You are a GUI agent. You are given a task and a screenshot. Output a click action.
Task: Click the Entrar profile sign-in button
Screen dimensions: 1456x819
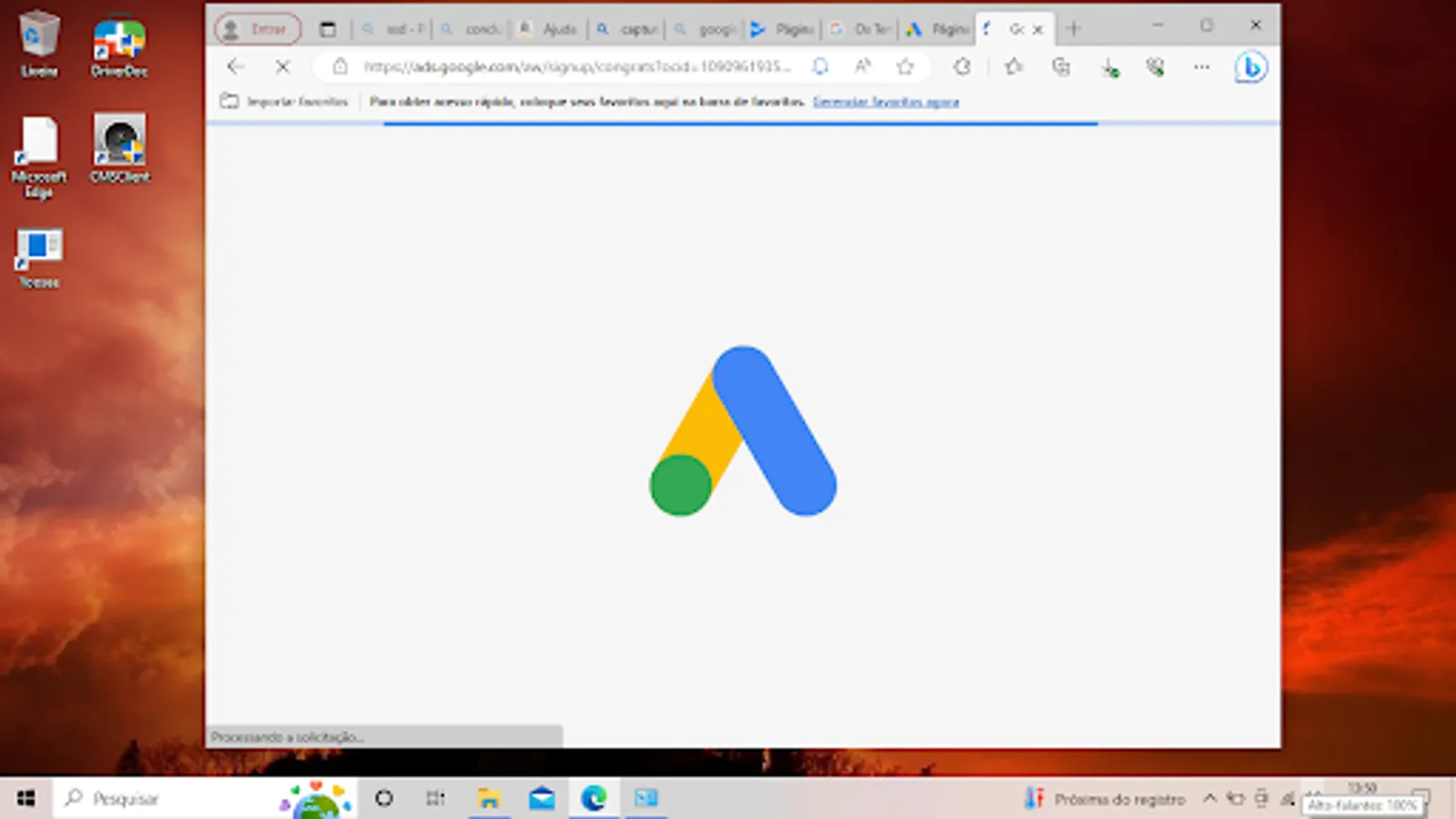point(258,29)
